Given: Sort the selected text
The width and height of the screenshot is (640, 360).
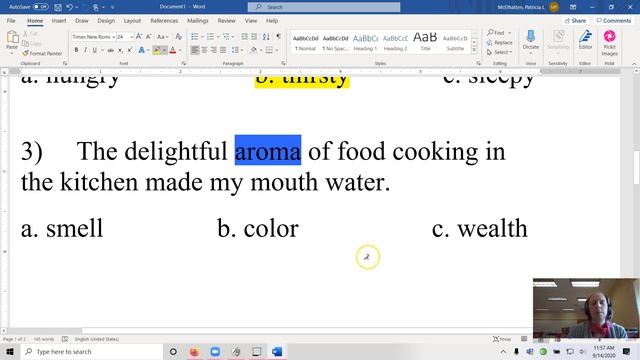Looking at the screenshot, I should click(x=266, y=37).
